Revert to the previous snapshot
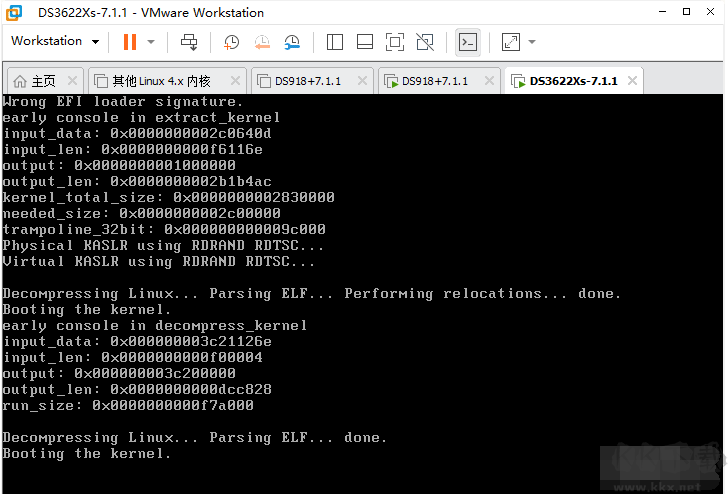 (x=262, y=42)
